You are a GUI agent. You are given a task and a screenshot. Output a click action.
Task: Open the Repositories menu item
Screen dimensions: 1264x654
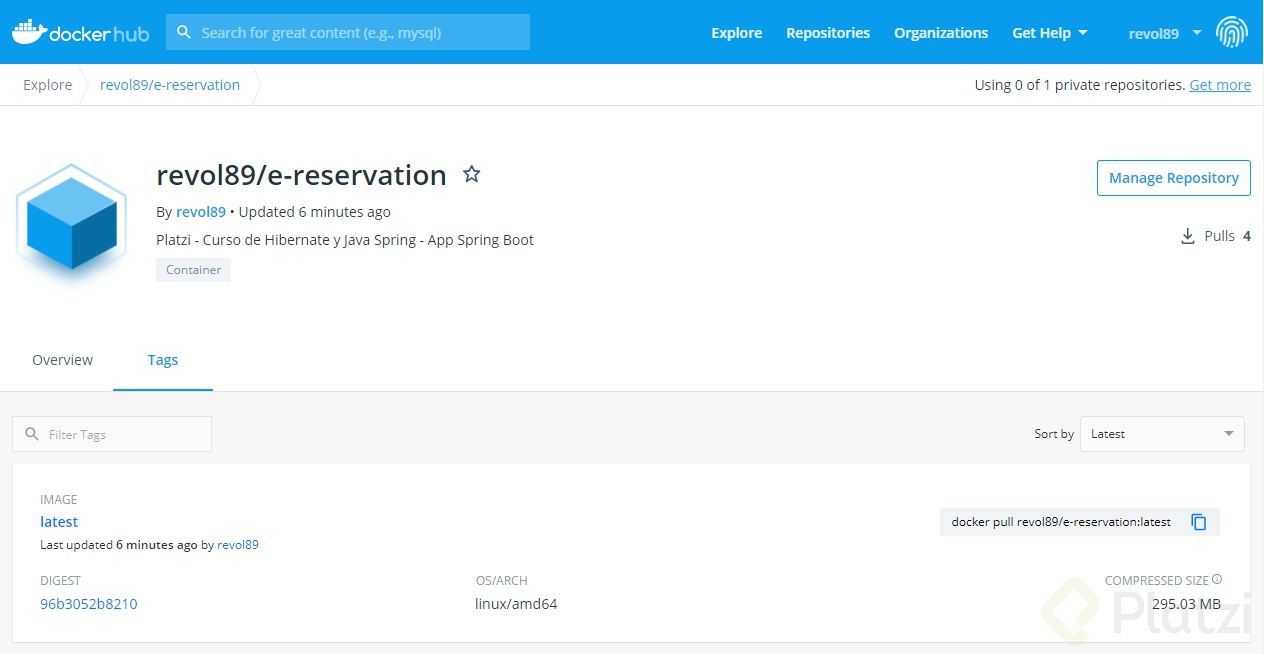click(828, 32)
